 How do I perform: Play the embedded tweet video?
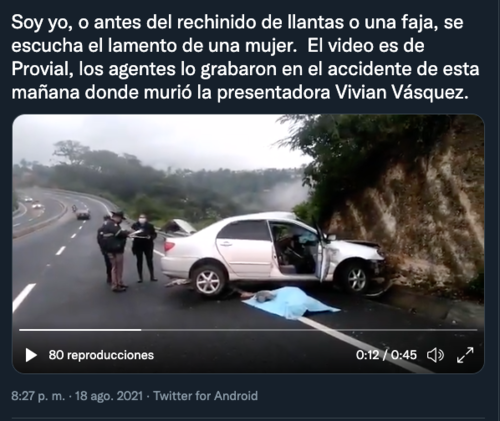click(x=31, y=355)
